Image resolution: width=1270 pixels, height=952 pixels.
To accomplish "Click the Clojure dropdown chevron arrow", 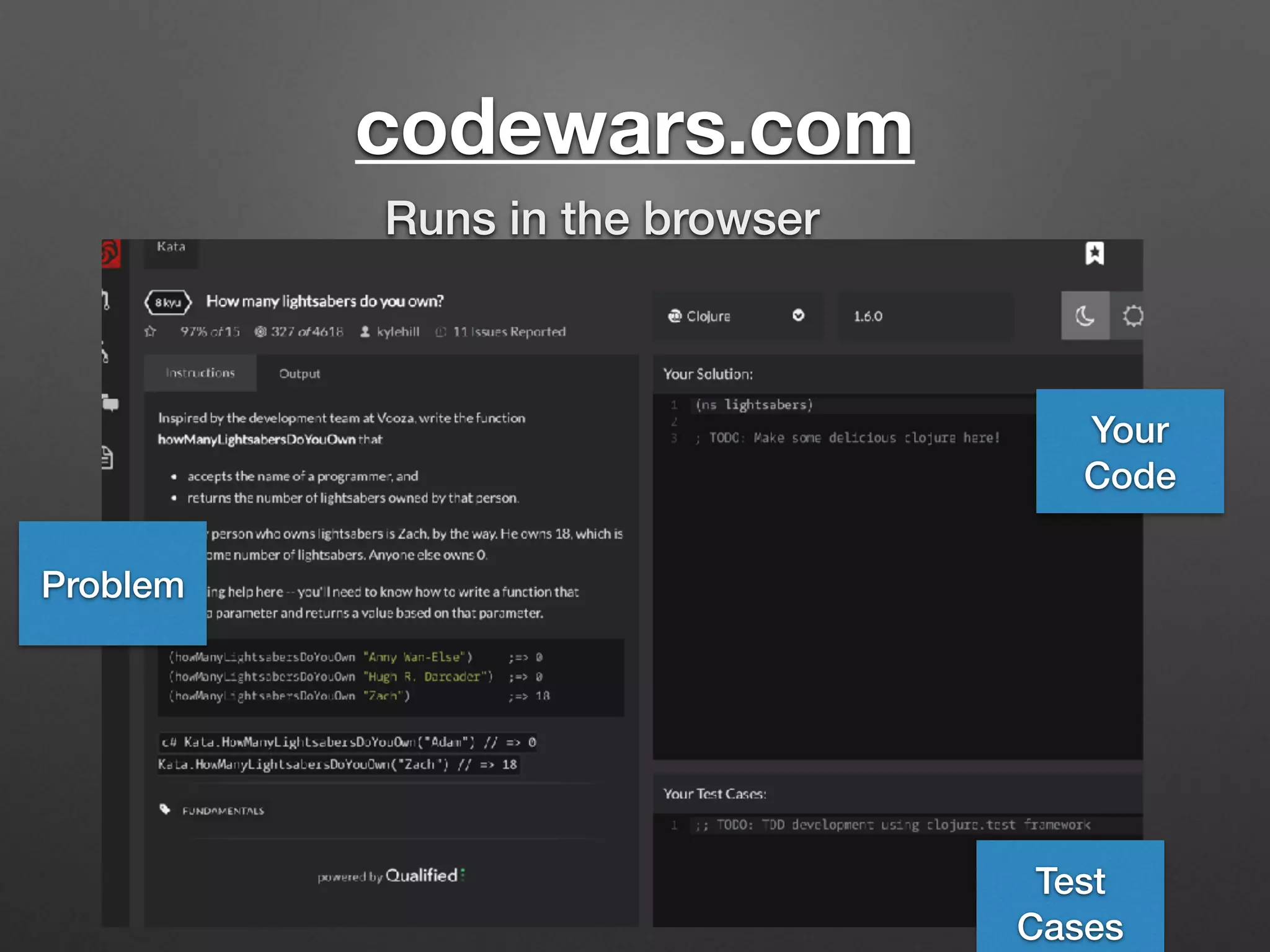I will 798,315.
